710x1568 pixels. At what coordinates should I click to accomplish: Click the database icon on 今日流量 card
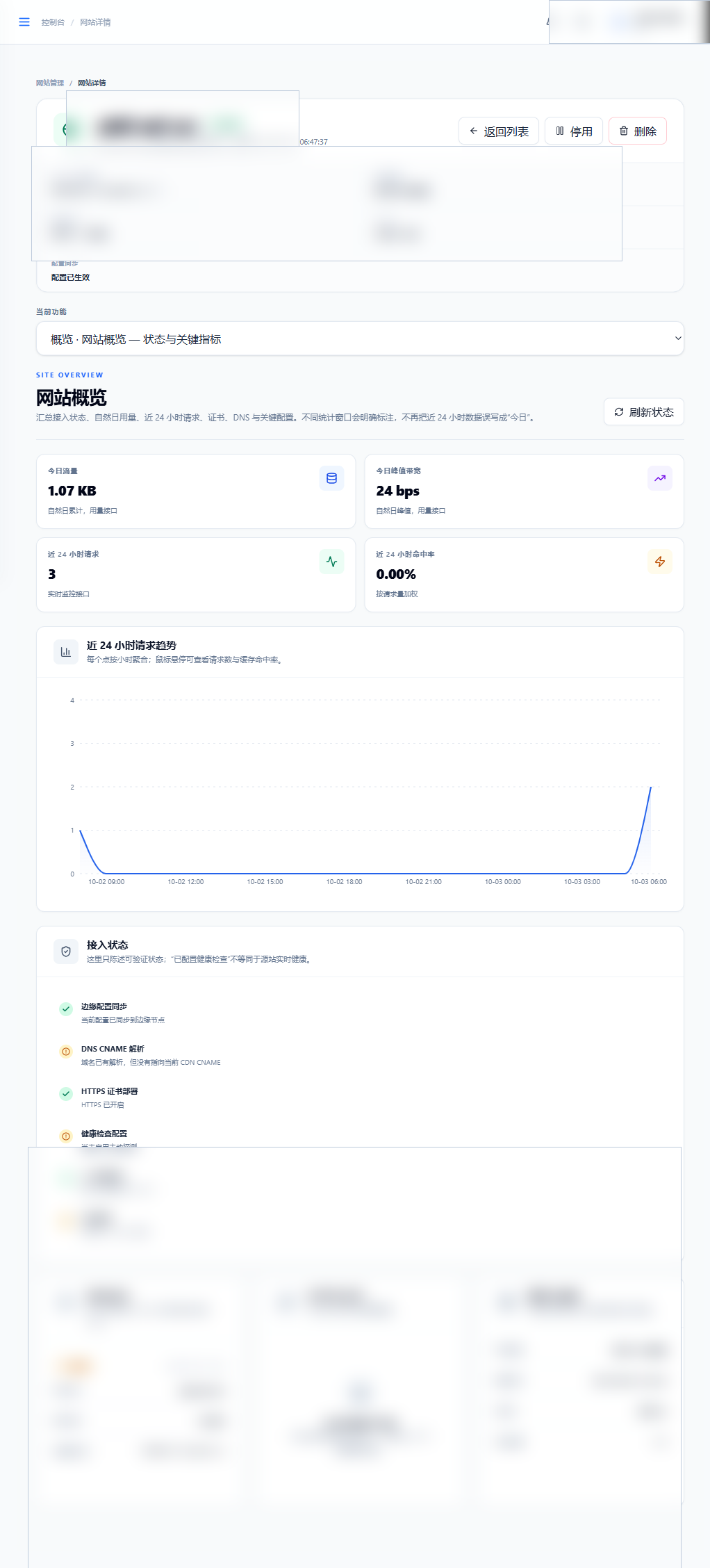332,478
